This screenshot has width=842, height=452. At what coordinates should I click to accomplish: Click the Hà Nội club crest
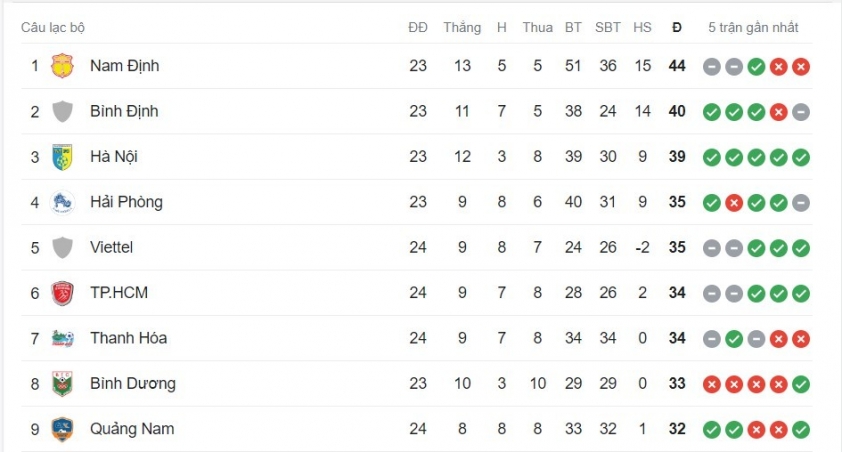[63, 157]
